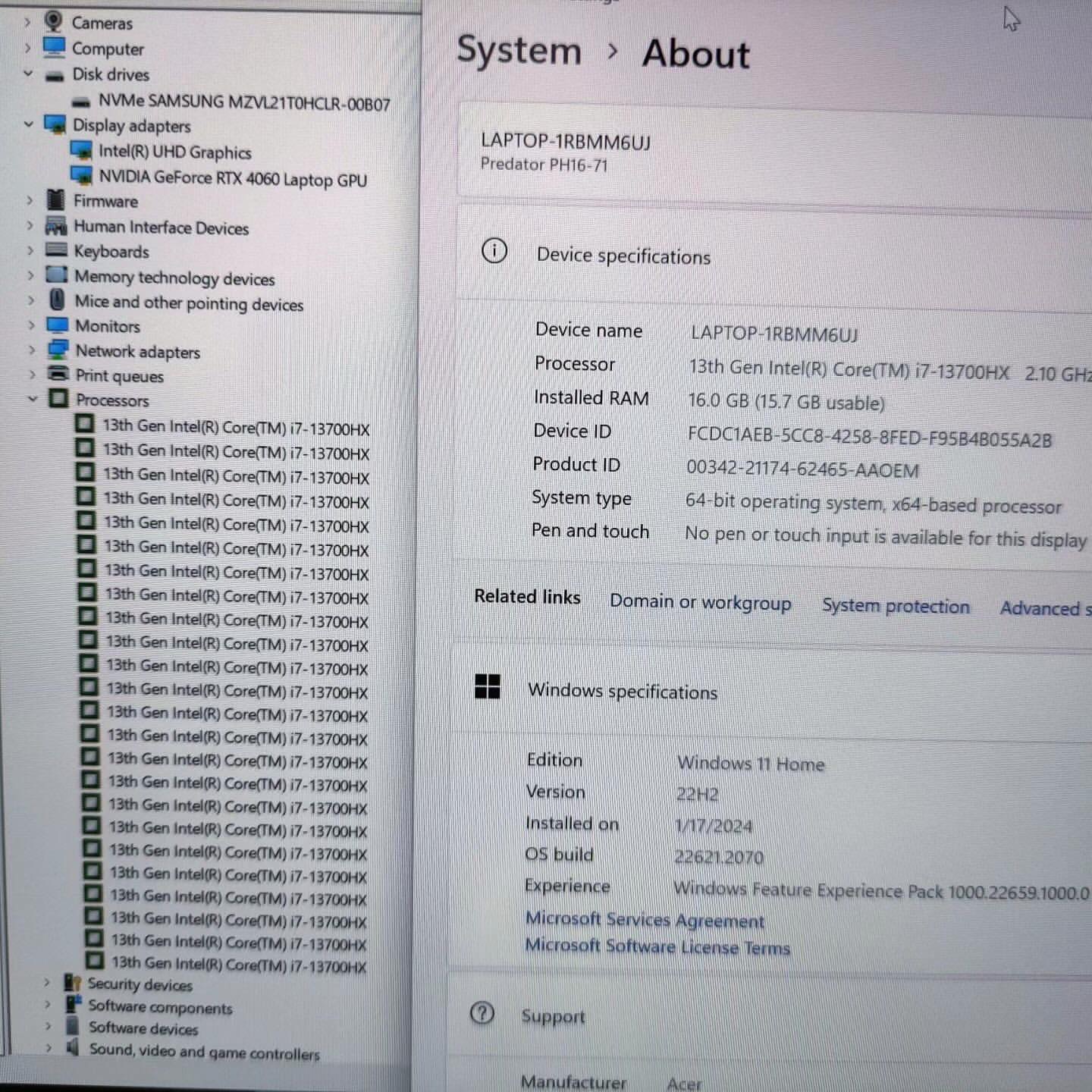
Task: Click the Software components icon
Action: (x=73, y=1005)
